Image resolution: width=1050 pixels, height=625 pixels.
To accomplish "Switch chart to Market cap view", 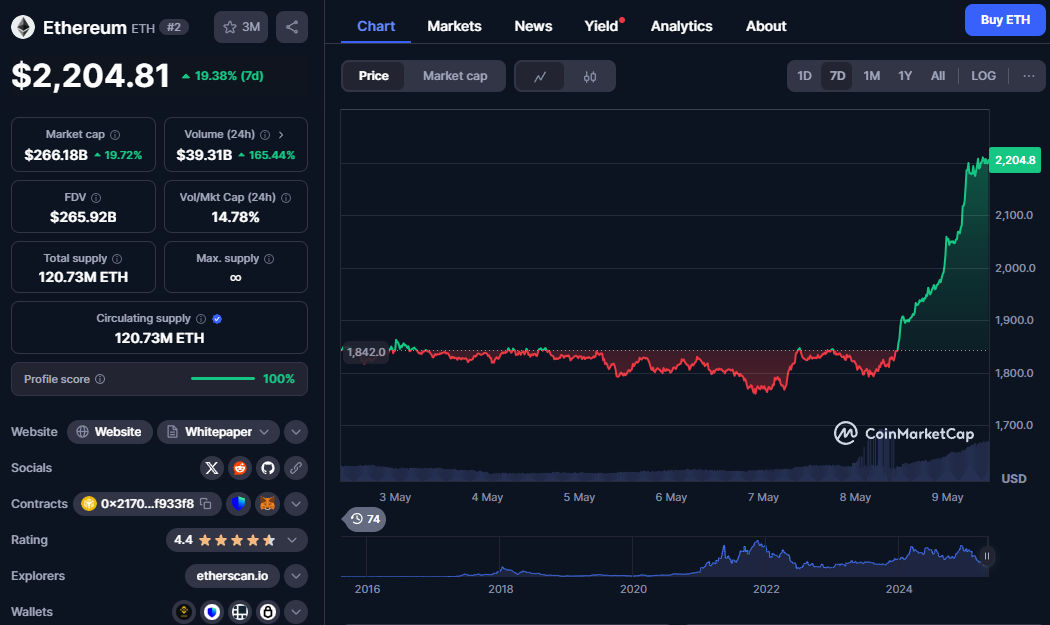I will coord(455,76).
